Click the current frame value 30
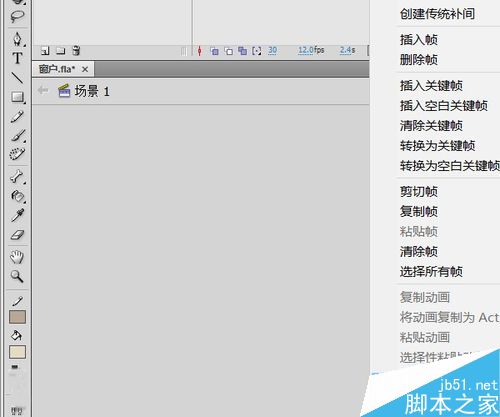The width and height of the screenshot is (500, 417). (272, 50)
